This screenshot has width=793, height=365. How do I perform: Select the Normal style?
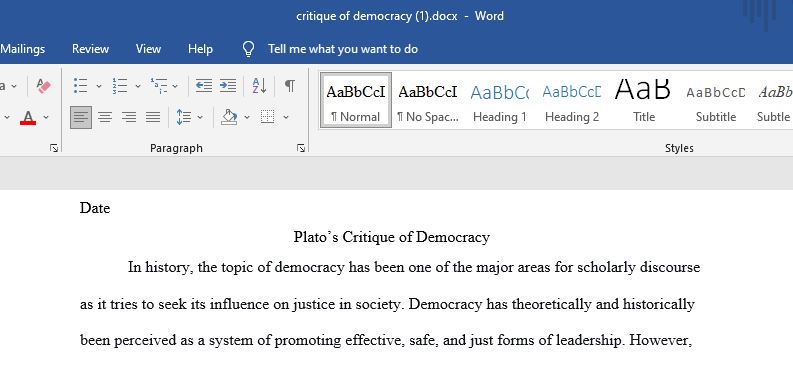click(356, 100)
